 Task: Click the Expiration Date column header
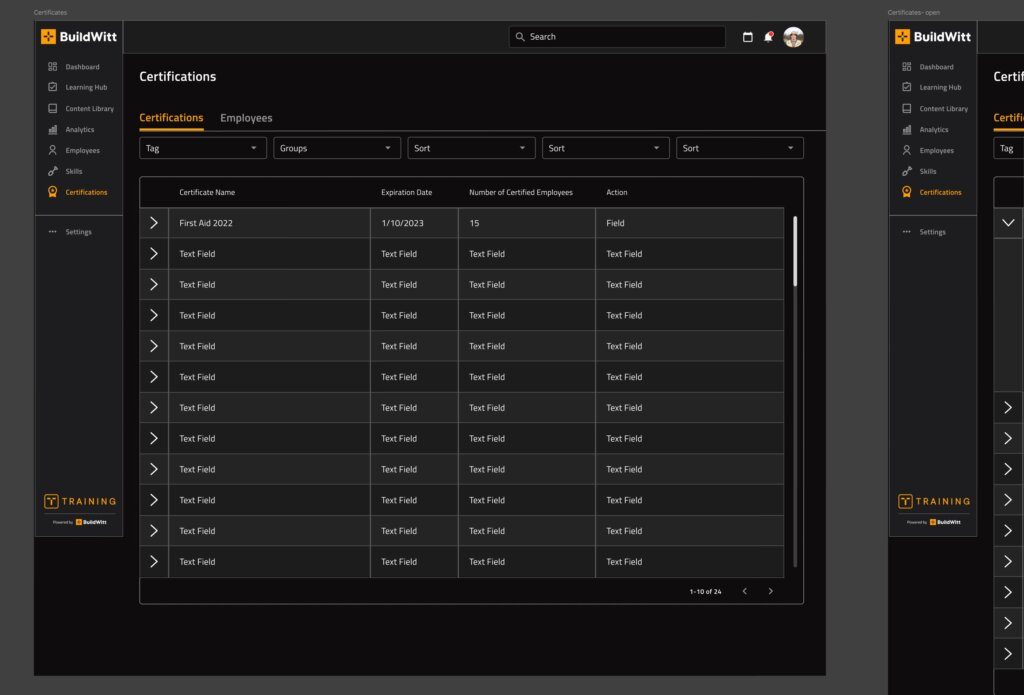[x=406, y=192]
